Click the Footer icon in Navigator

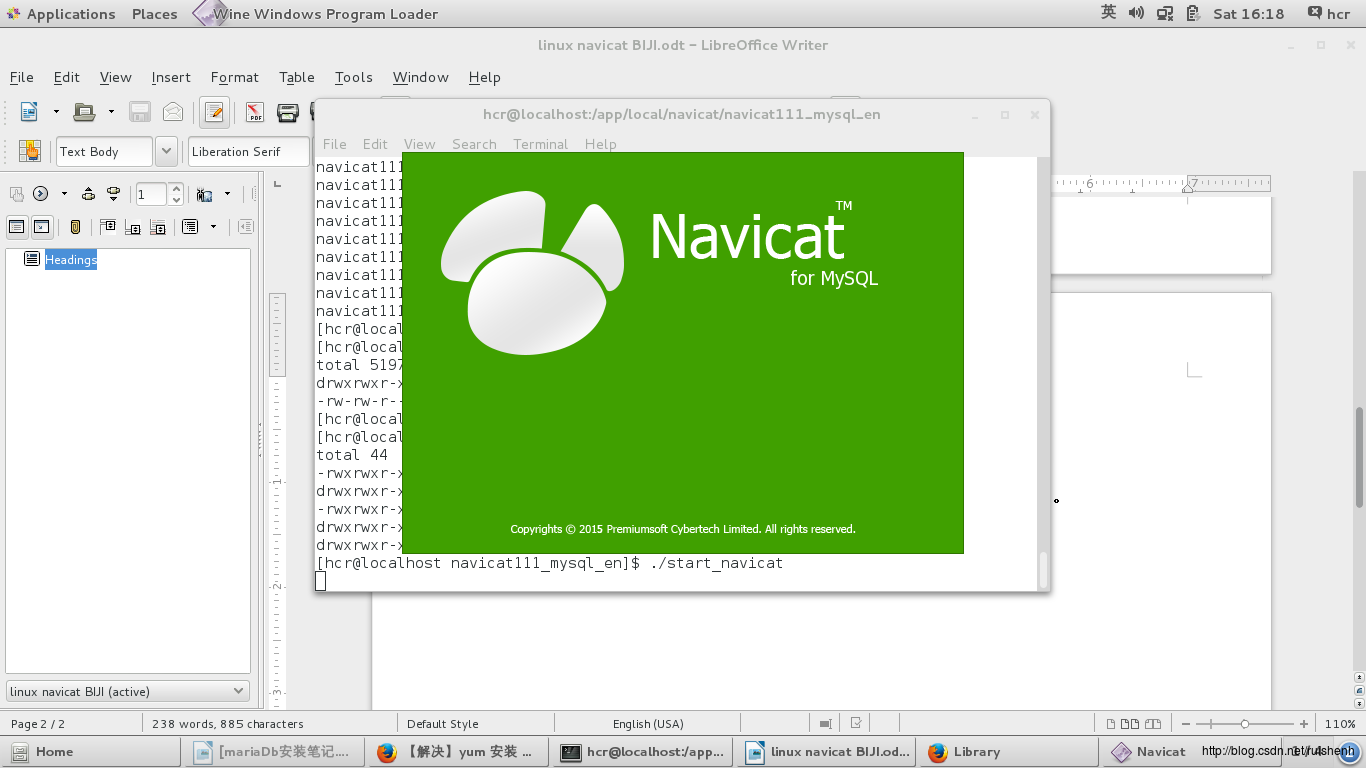[x=133, y=227]
